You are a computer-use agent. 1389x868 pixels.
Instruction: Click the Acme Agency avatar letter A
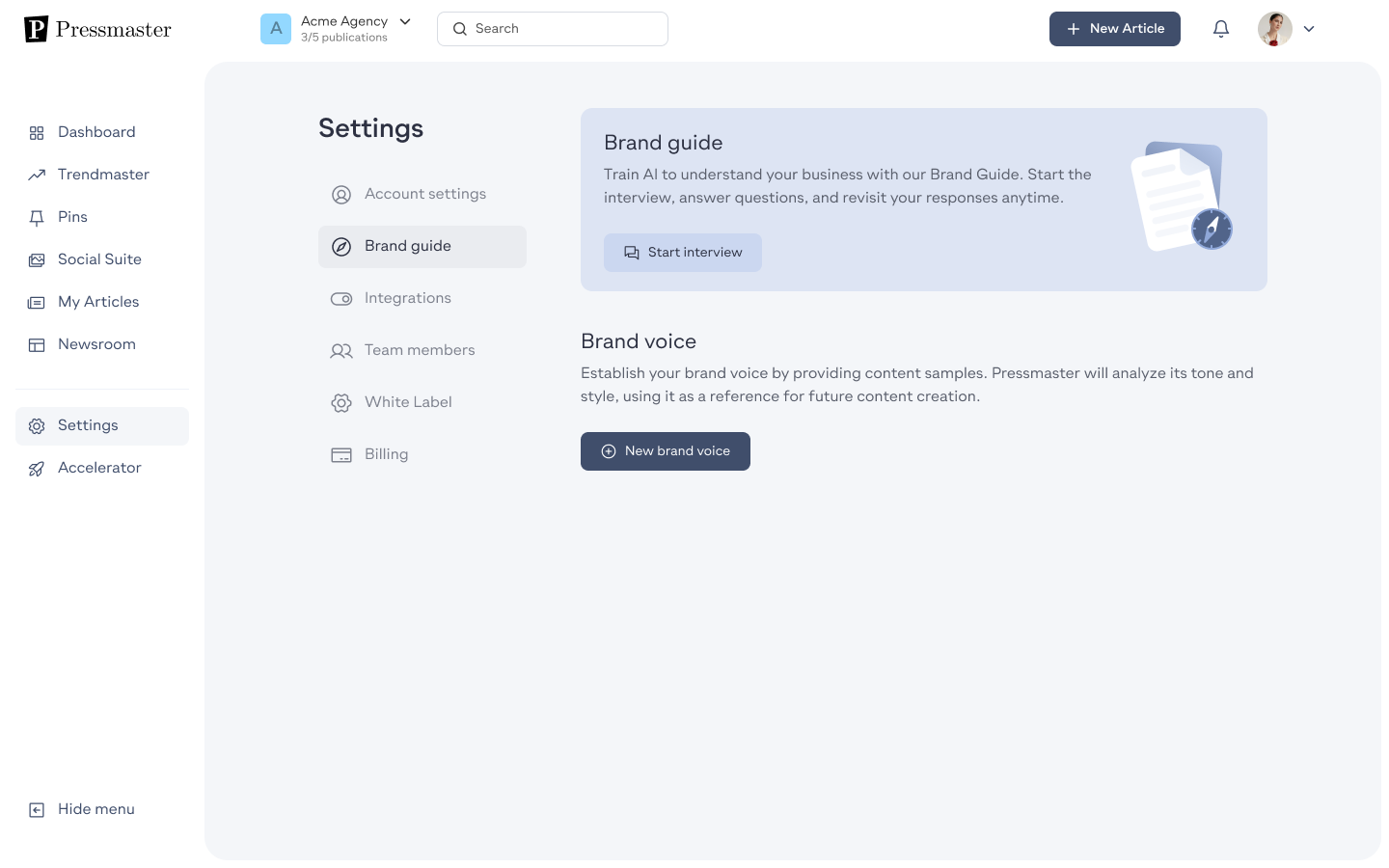pos(276,29)
